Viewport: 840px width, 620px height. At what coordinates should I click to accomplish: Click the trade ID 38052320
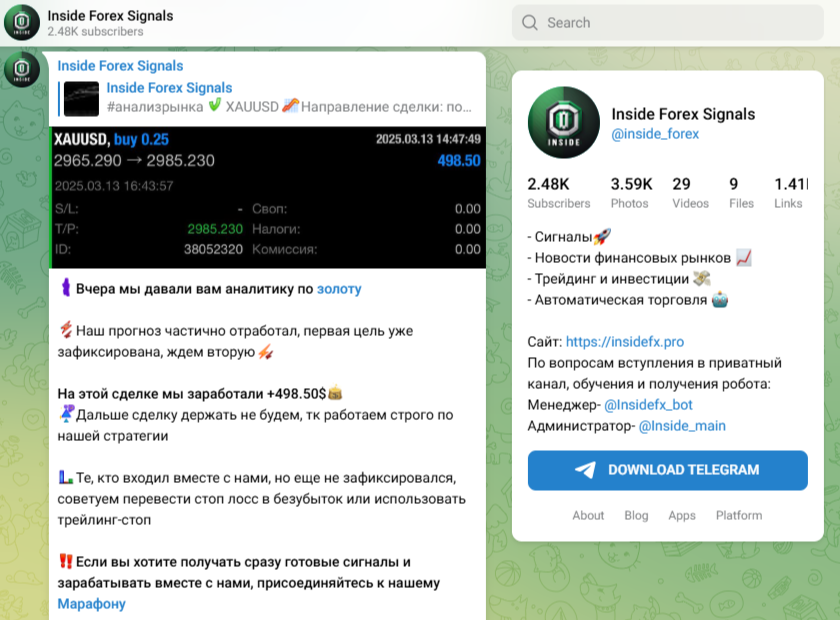tap(213, 250)
